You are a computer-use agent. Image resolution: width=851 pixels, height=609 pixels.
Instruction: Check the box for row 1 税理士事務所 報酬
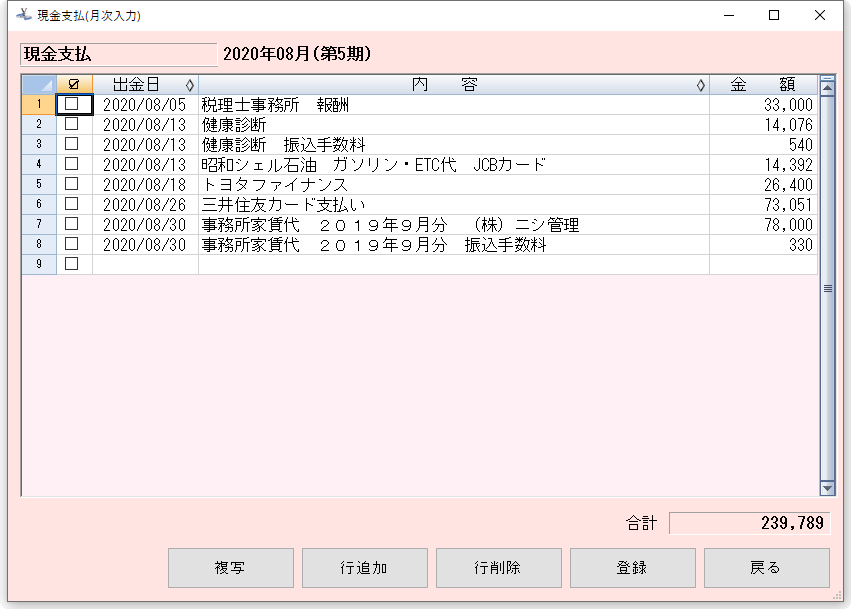pyautogui.click(x=72, y=104)
